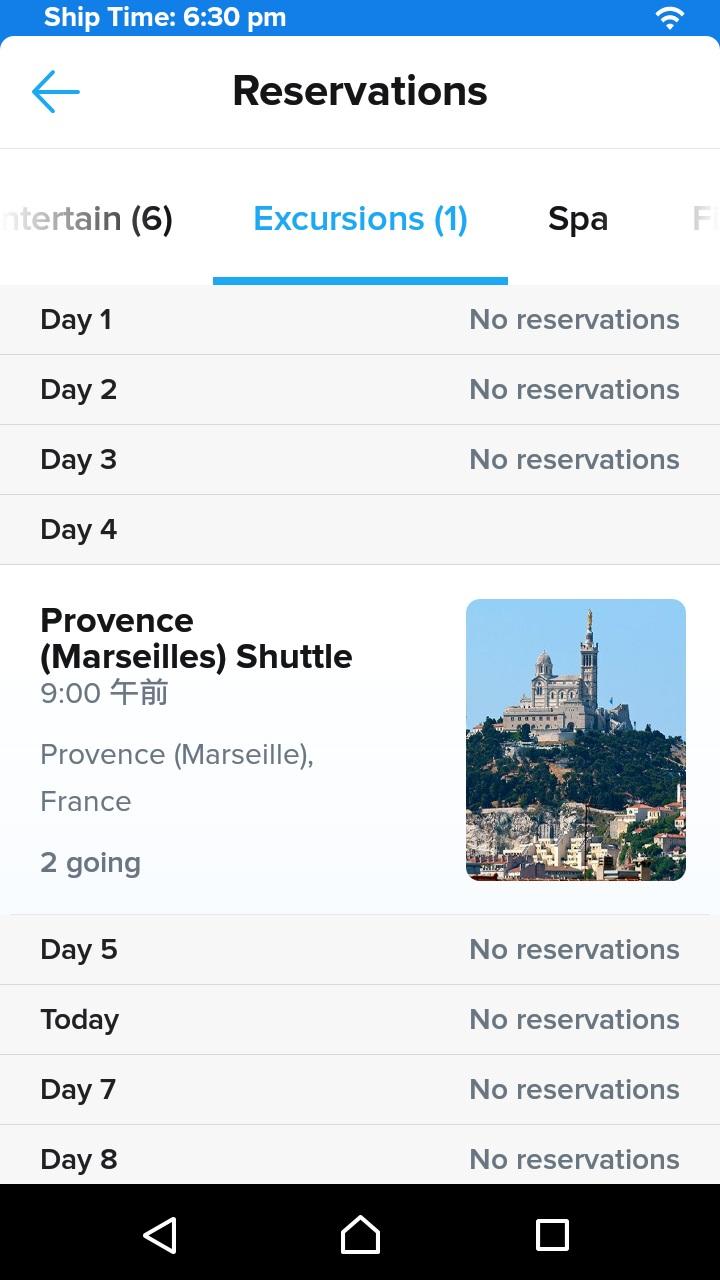720x1280 pixels.
Task: Select the Excursions (1) tab
Action: (x=360, y=219)
